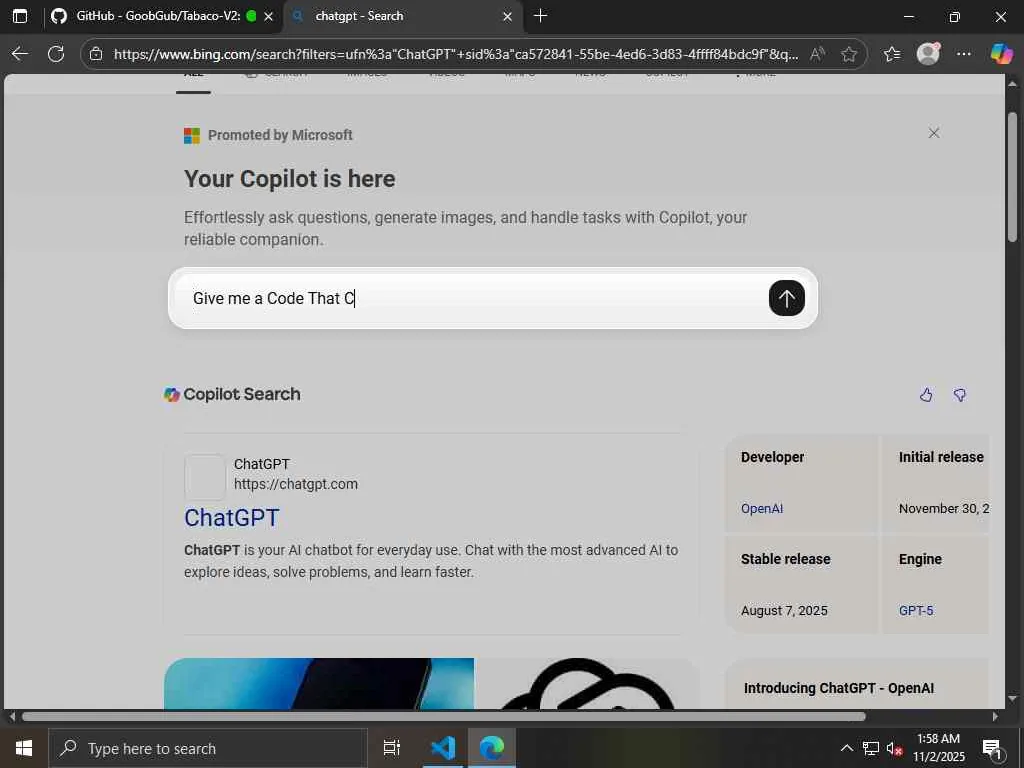Click the https://chatgpt.com URL text

[x=296, y=484]
